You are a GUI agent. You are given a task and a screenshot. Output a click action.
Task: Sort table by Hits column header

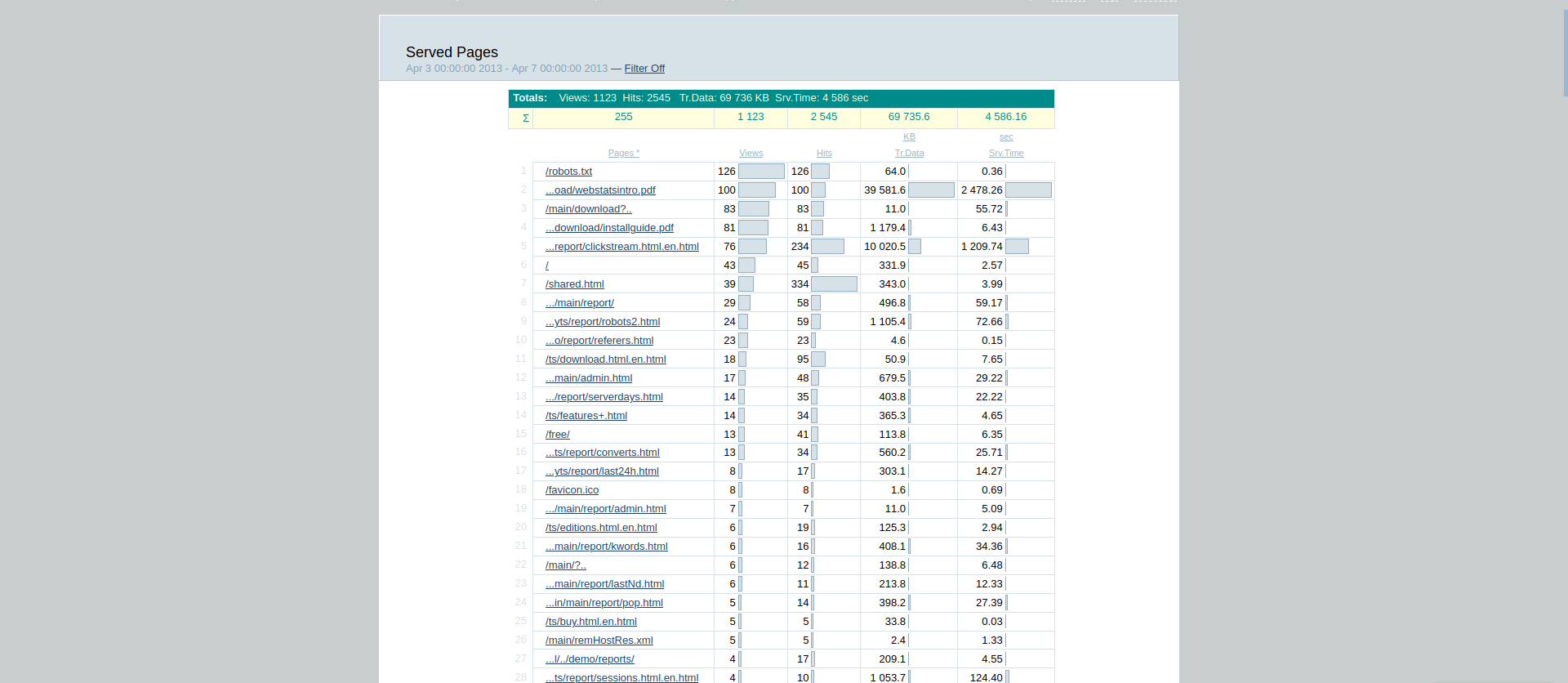pyautogui.click(x=824, y=153)
